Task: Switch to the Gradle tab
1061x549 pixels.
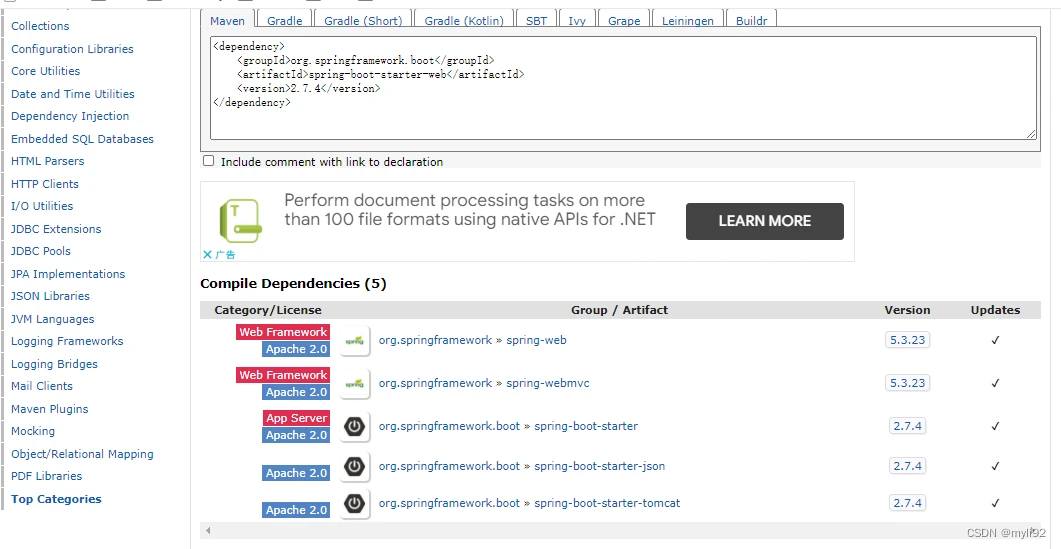Action: 284,20
